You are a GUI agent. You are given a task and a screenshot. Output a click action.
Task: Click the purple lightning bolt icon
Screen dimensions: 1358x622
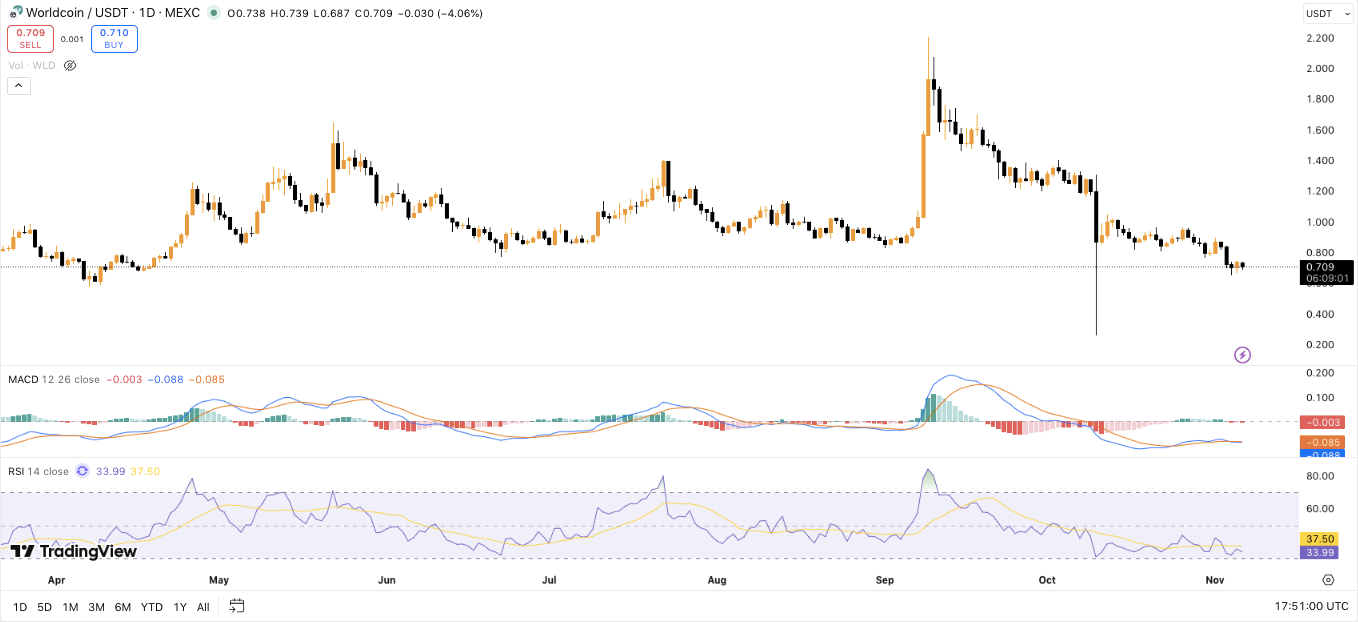pyautogui.click(x=1242, y=354)
